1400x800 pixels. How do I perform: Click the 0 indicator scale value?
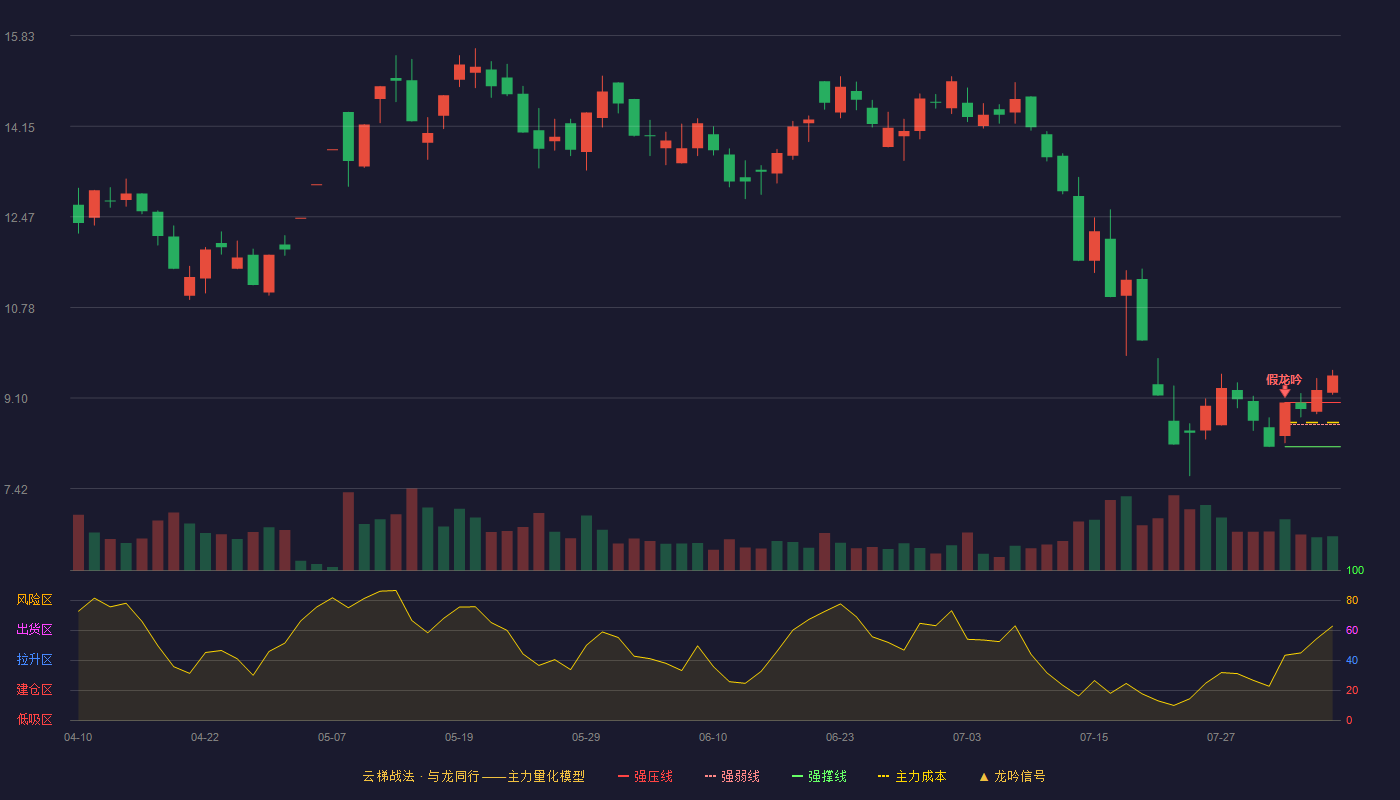coord(1349,720)
